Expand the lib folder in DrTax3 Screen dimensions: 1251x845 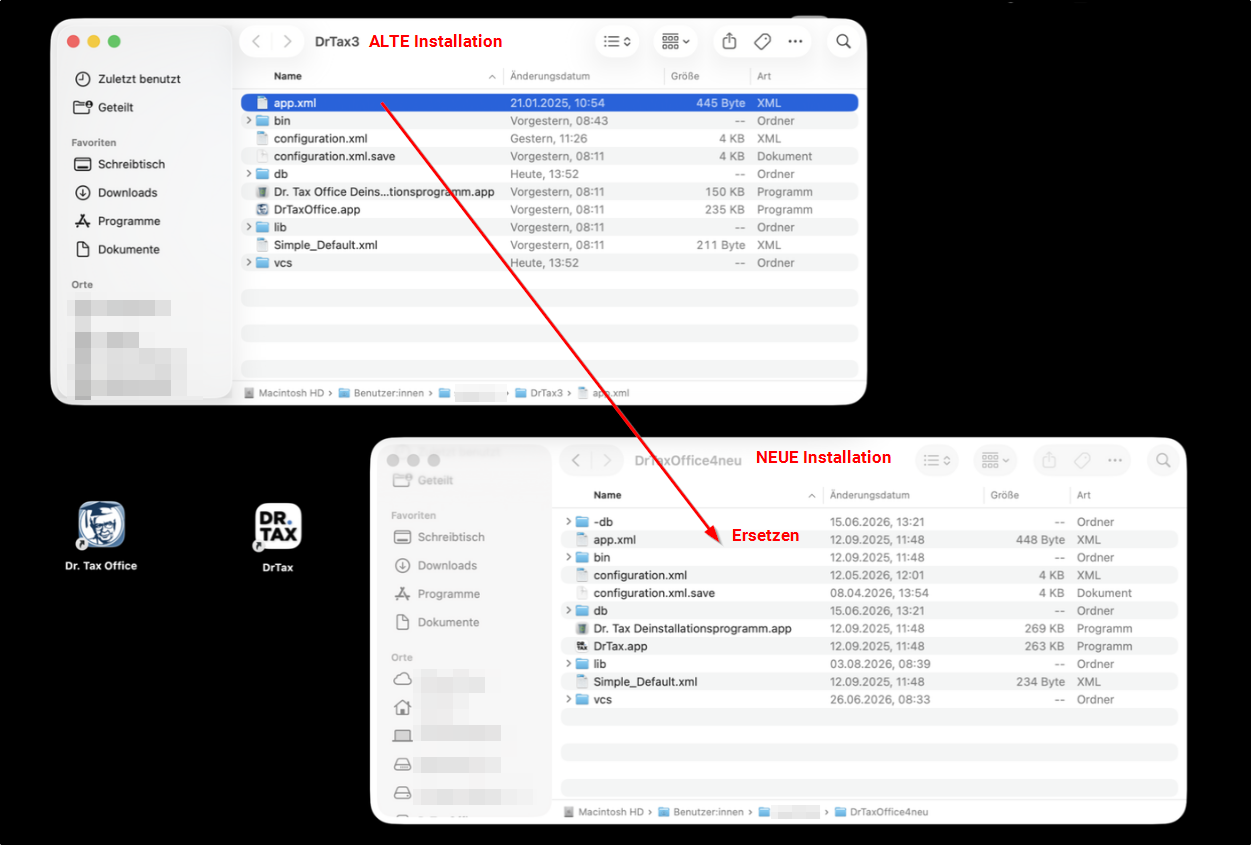coord(248,227)
